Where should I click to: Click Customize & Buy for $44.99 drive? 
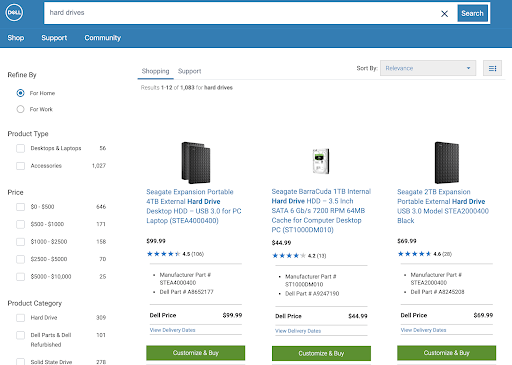(x=321, y=353)
